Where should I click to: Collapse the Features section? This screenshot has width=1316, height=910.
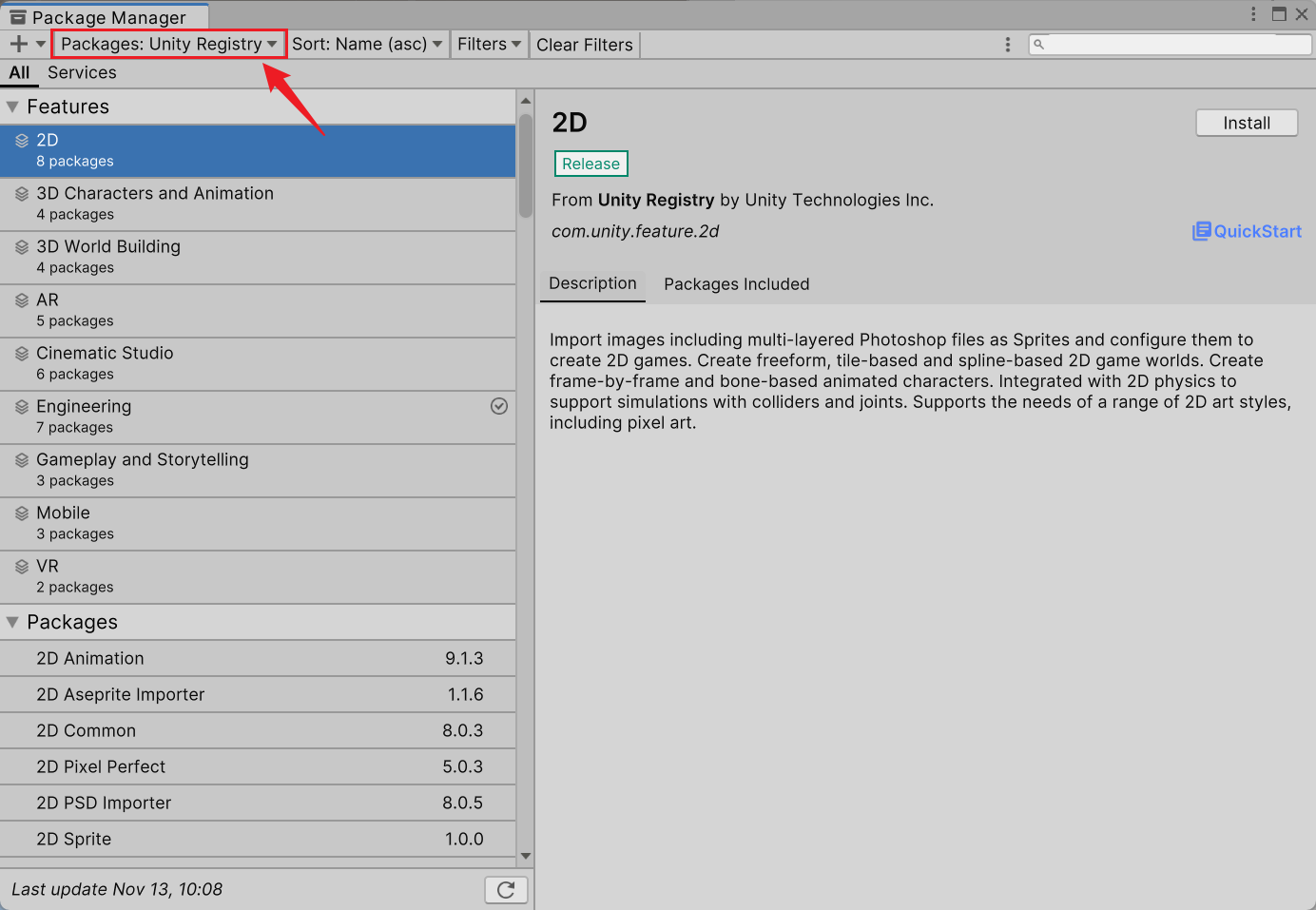coord(12,107)
